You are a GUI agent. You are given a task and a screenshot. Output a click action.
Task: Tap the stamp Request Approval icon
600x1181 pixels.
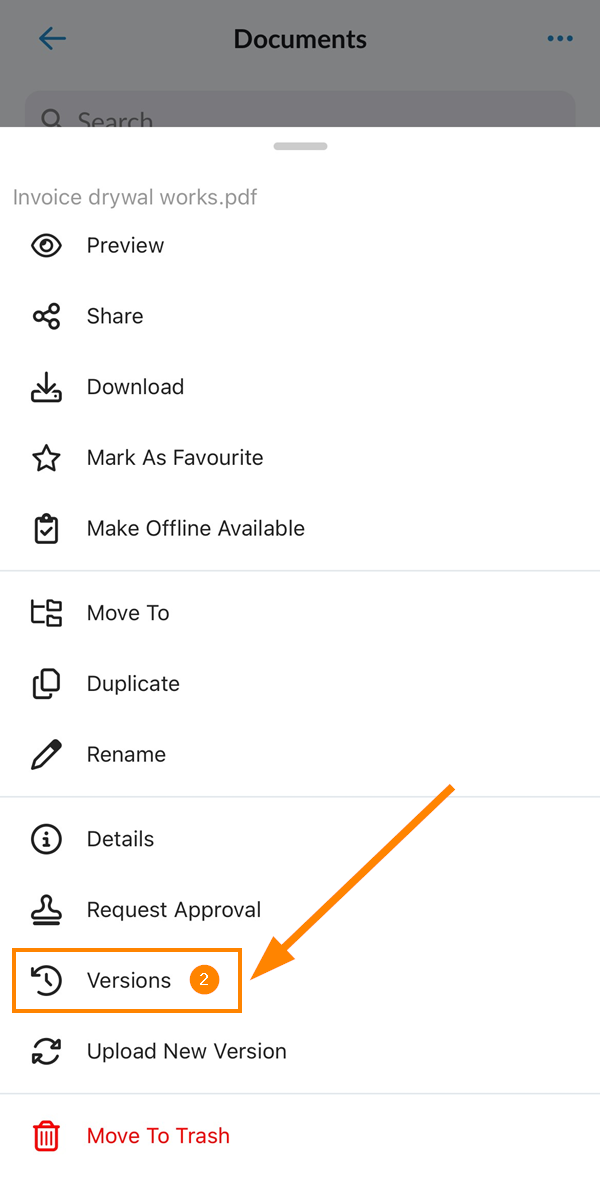coord(47,910)
